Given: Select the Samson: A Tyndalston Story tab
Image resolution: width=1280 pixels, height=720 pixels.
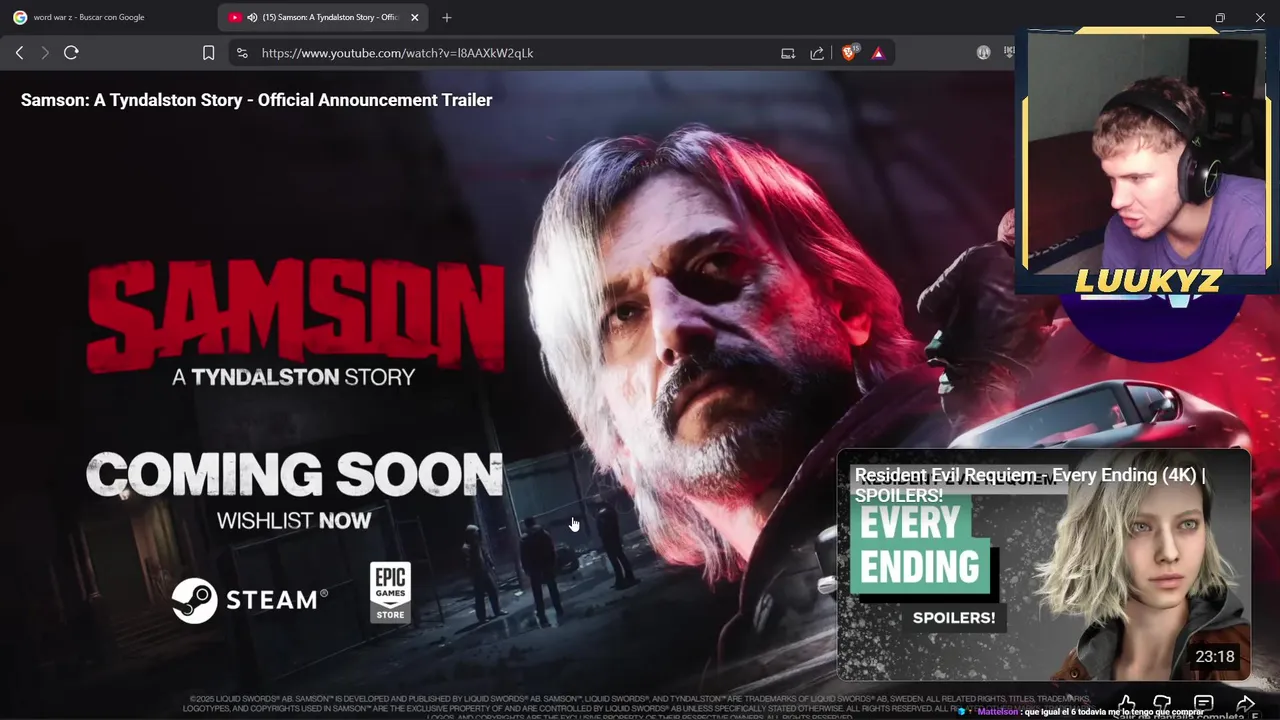Looking at the screenshot, I should (323, 17).
